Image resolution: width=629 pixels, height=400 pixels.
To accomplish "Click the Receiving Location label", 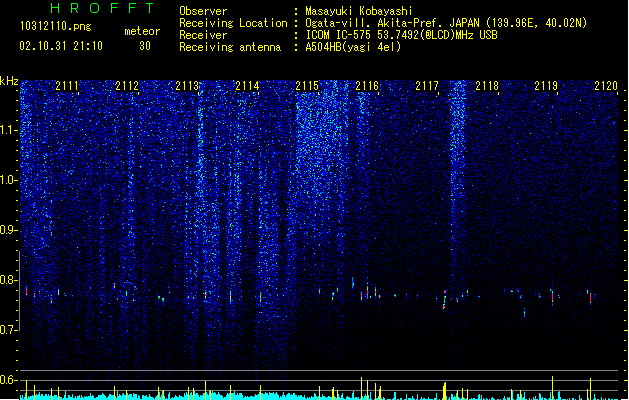I will coord(233,23).
